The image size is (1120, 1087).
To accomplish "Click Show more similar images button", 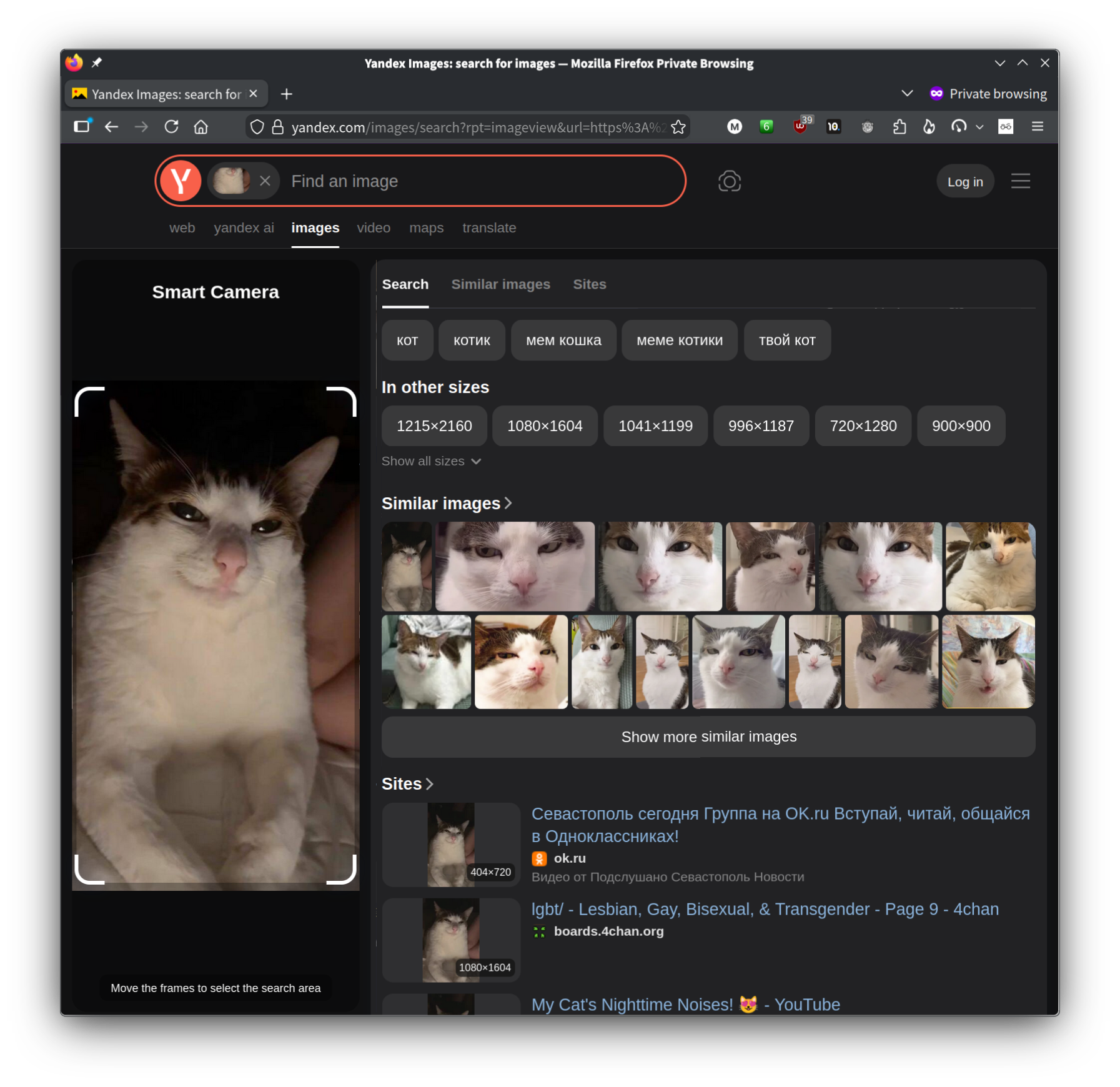I will pyautogui.click(x=708, y=737).
